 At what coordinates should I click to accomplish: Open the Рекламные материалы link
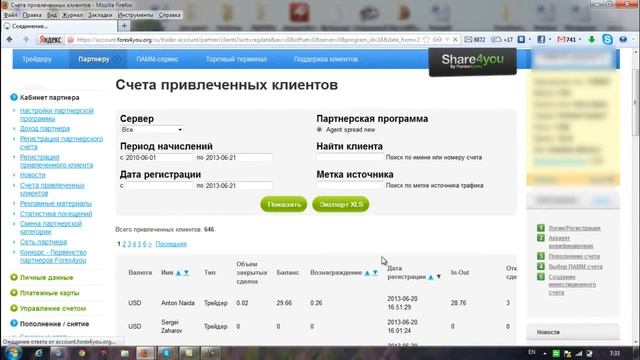tap(56, 204)
